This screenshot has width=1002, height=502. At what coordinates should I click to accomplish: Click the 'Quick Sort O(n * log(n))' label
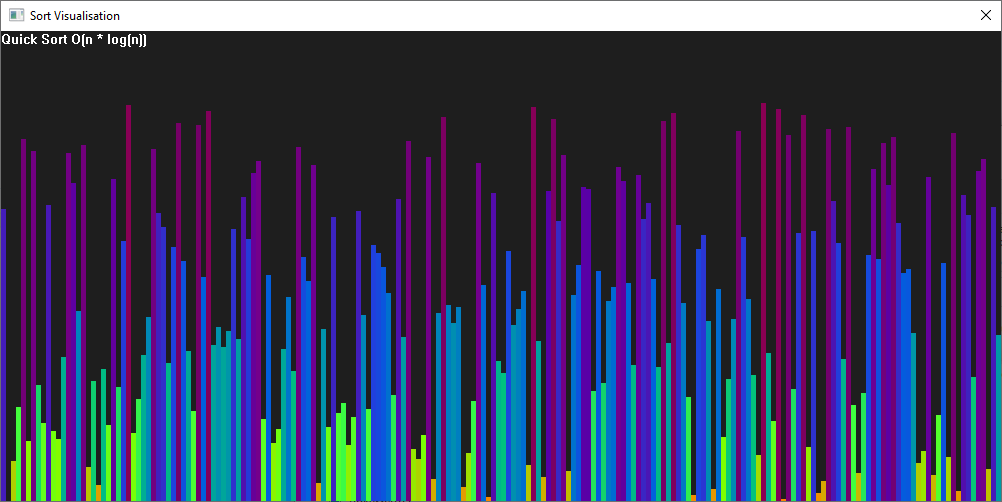click(x=74, y=40)
